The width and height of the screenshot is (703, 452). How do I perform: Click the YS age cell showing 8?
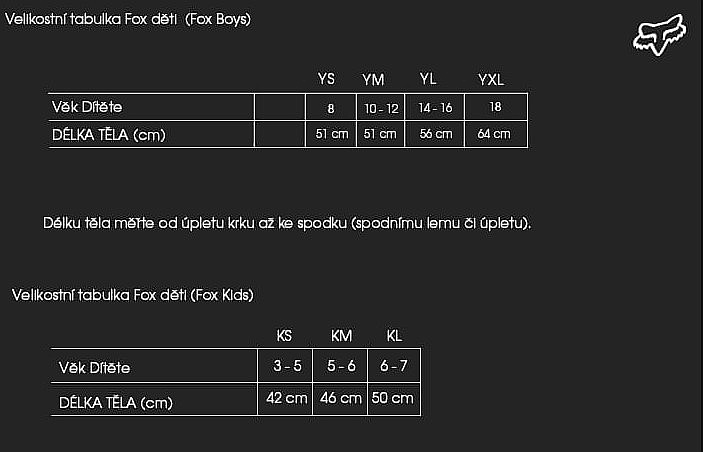[x=331, y=108]
